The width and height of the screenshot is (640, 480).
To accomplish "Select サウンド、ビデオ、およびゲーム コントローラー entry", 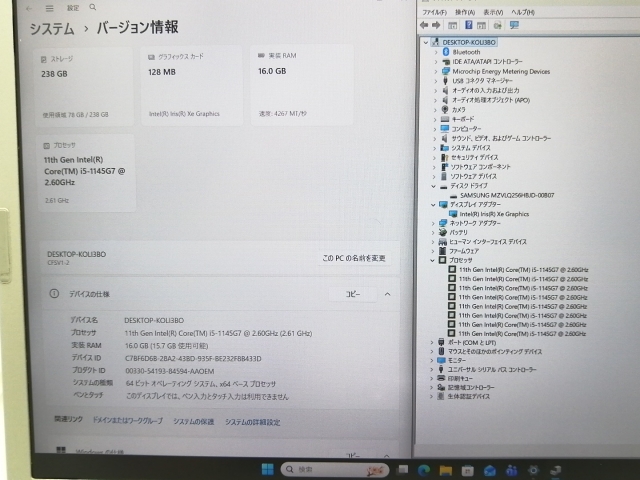I will coord(501,138).
